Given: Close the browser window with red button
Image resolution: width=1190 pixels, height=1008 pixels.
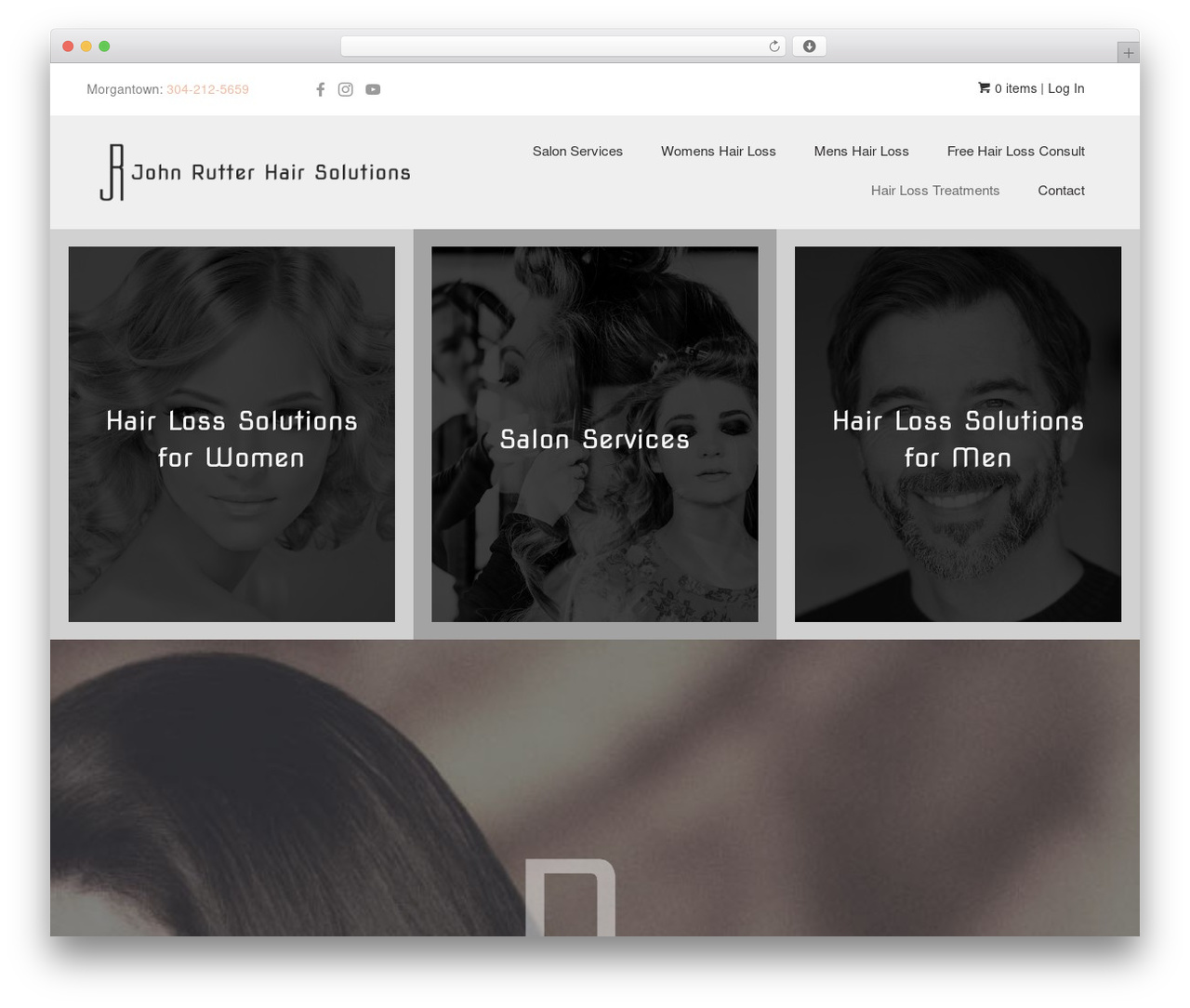Looking at the screenshot, I should click(x=68, y=46).
